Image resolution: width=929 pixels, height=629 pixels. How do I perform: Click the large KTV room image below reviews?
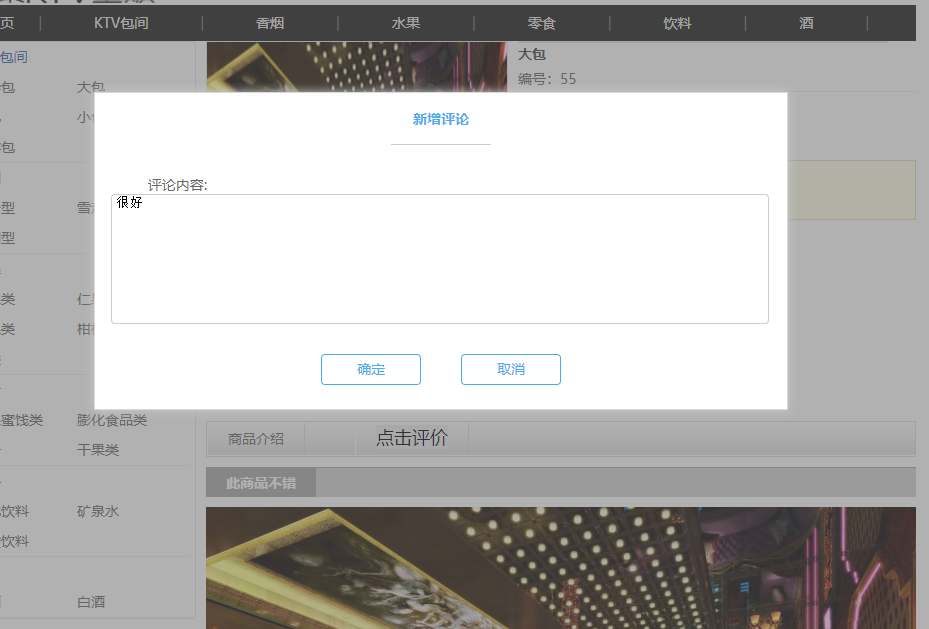pos(560,567)
